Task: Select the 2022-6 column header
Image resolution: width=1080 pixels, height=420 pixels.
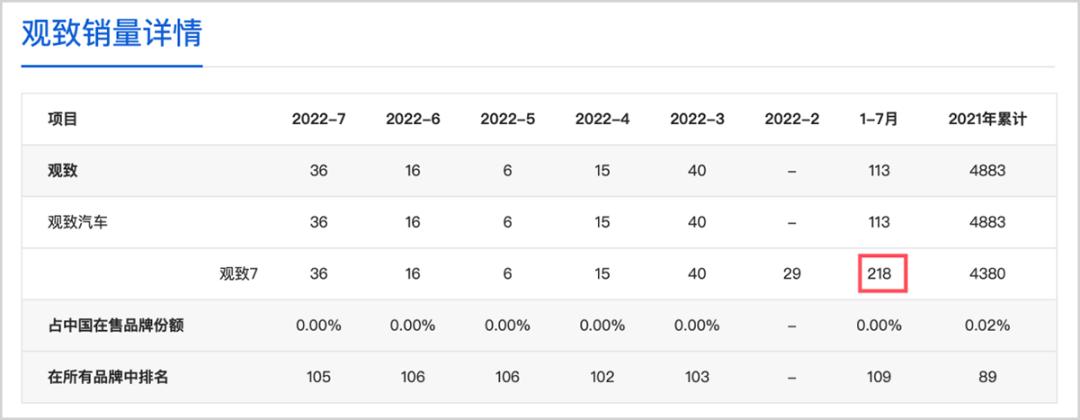Action: pos(413,119)
